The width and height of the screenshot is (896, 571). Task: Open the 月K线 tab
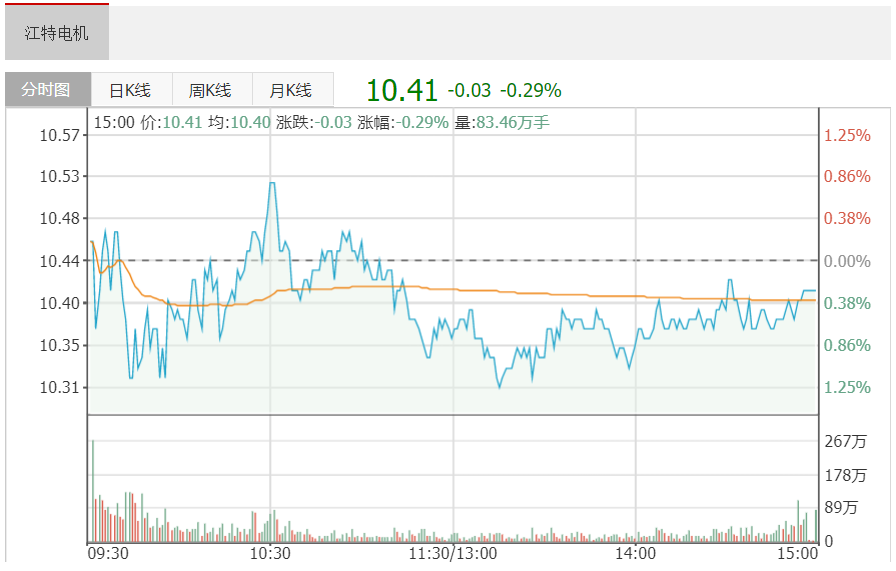point(291,90)
